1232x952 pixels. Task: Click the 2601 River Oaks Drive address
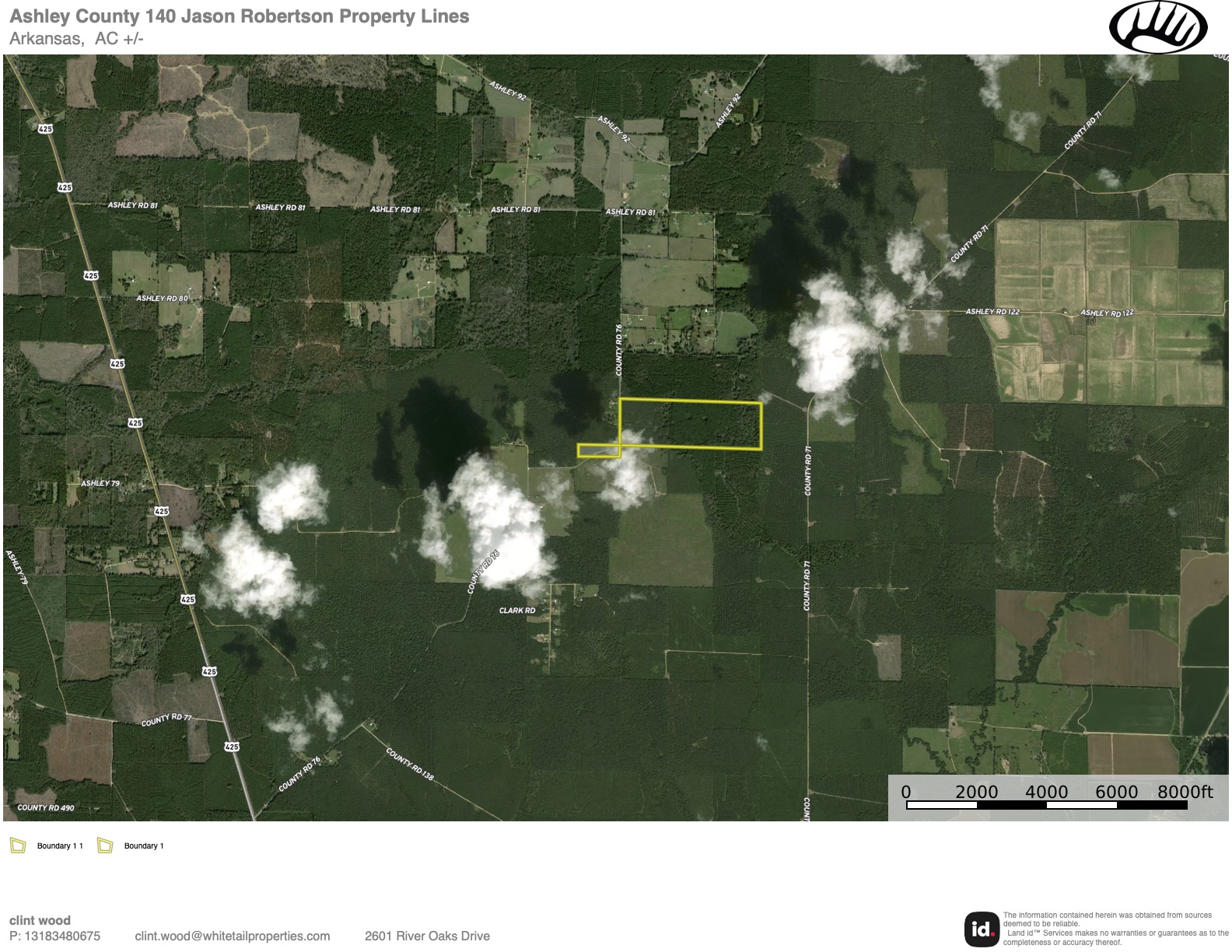pos(427,936)
